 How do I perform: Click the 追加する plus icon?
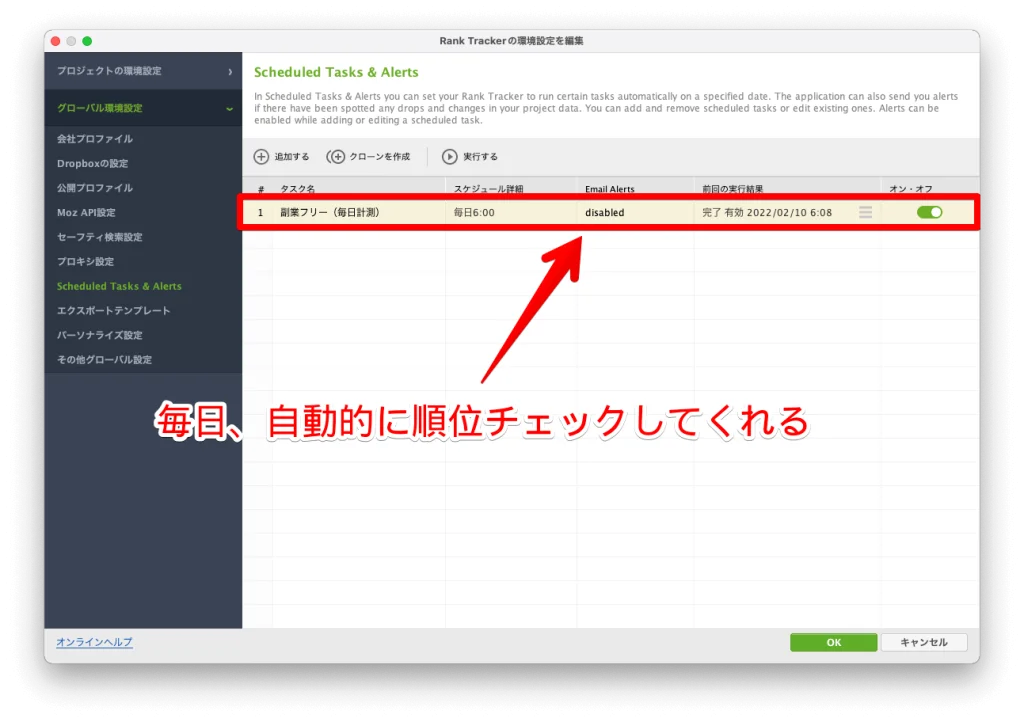tap(261, 157)
